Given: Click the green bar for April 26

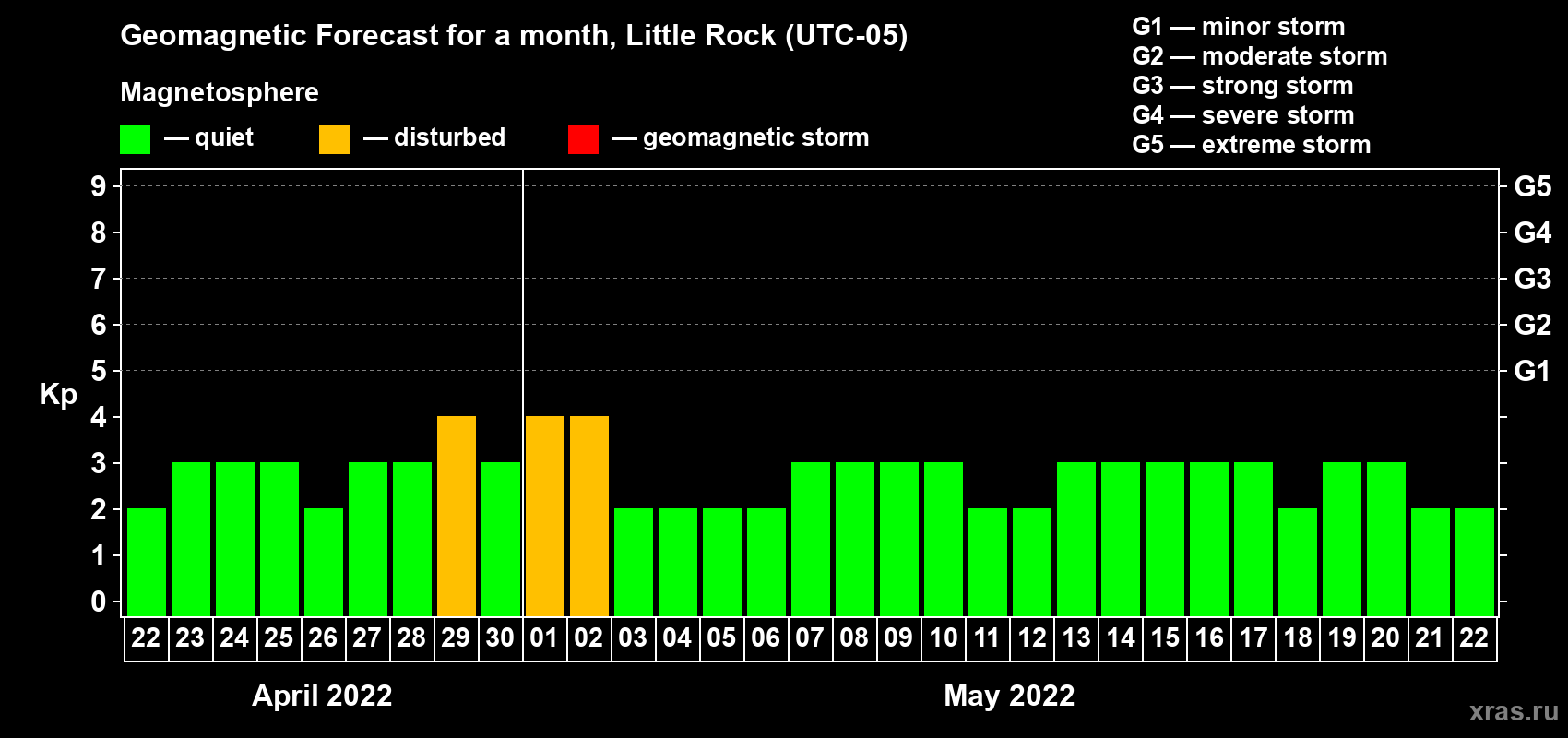Looking at the screenshot, I should (323, 562).
